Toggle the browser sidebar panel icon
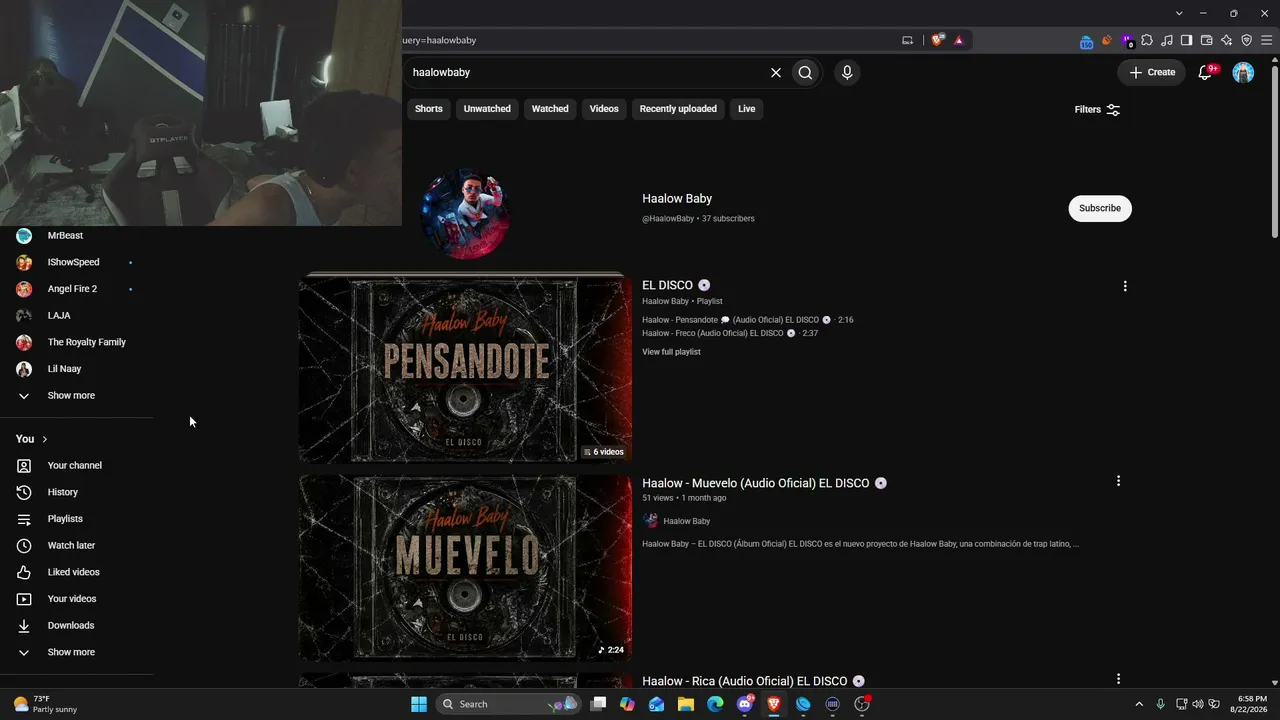This screenshot has height=720, width=1280. [x=1187, y=40]
